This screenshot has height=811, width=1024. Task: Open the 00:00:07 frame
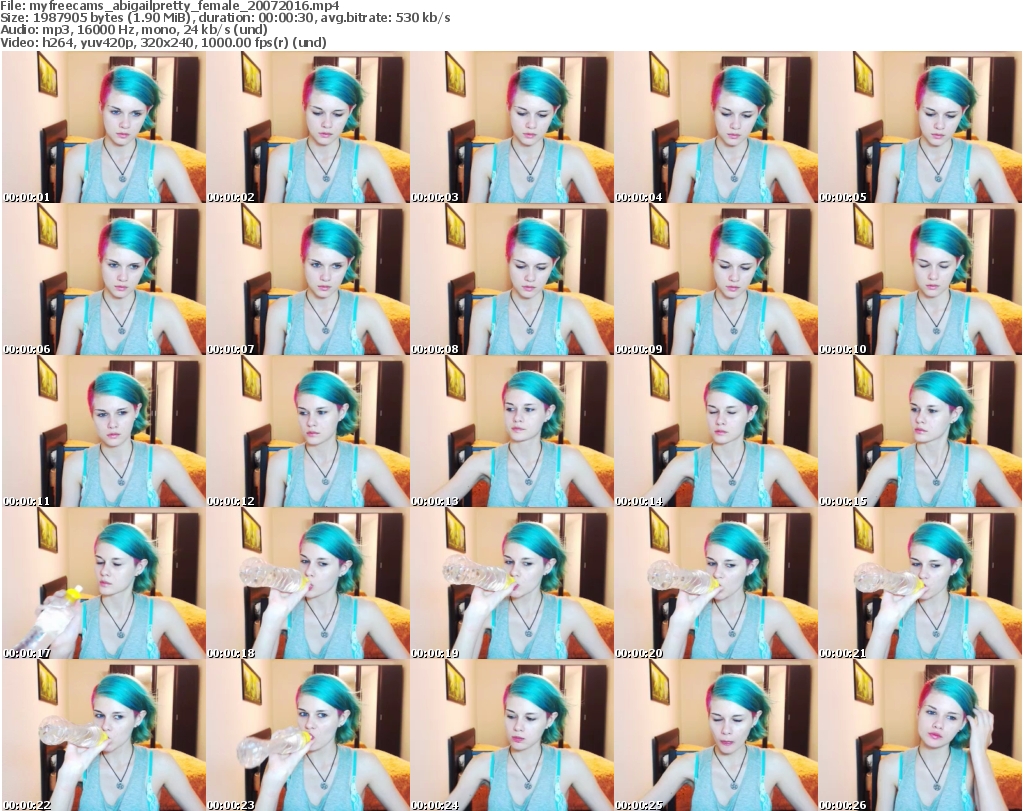coord(308,279)
